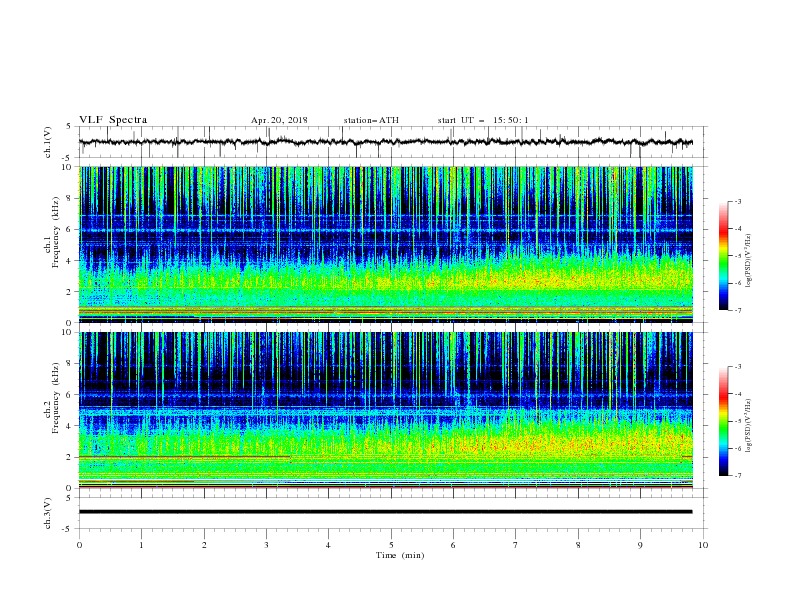
Task: Click the ch.3 flat black voltage trace
Action: [x=385, y=512]
